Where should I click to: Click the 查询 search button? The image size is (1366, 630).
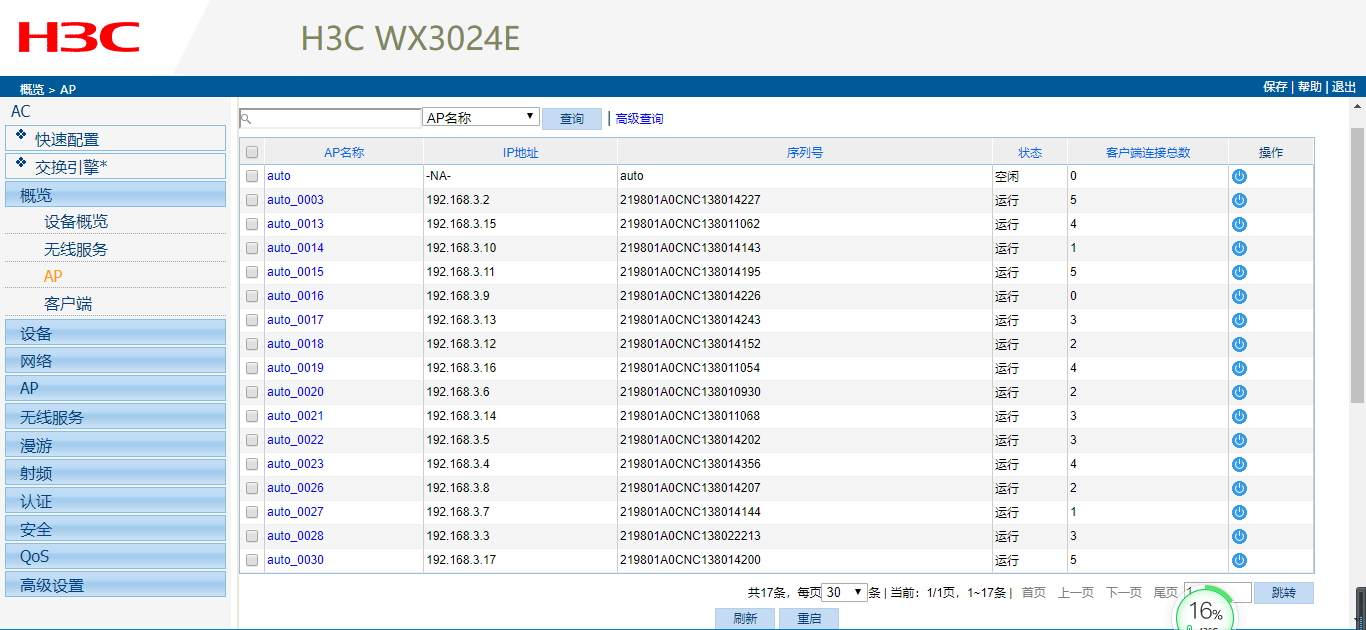(572, 119)
